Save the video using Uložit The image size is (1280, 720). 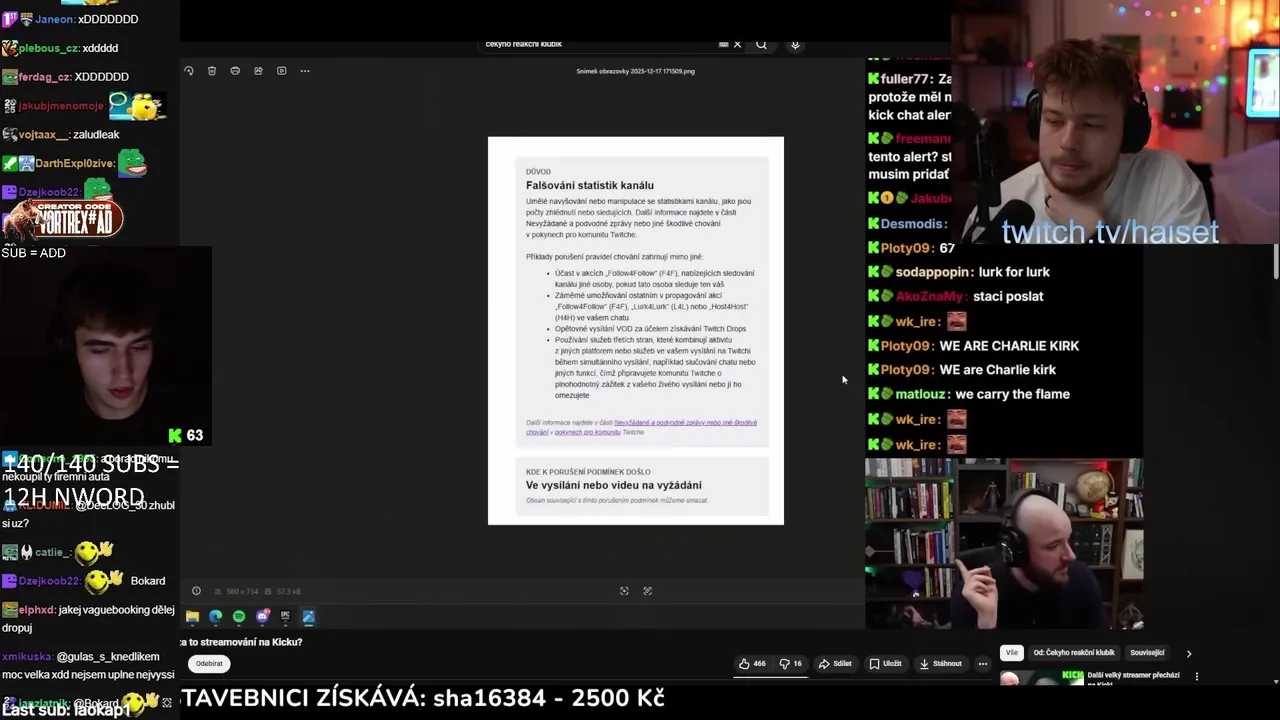[886, 663]
